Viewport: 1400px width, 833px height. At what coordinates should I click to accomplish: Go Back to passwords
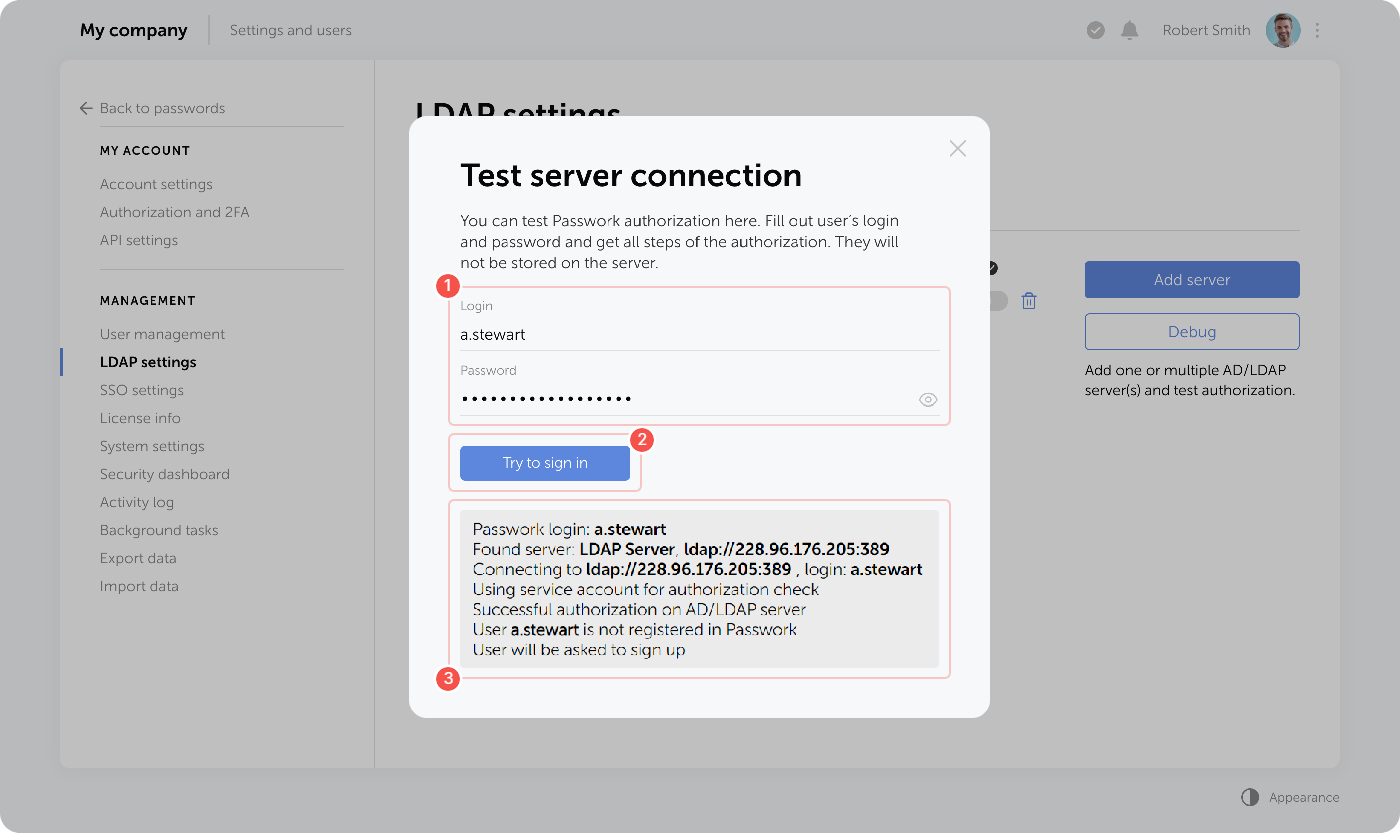[162, 108]
